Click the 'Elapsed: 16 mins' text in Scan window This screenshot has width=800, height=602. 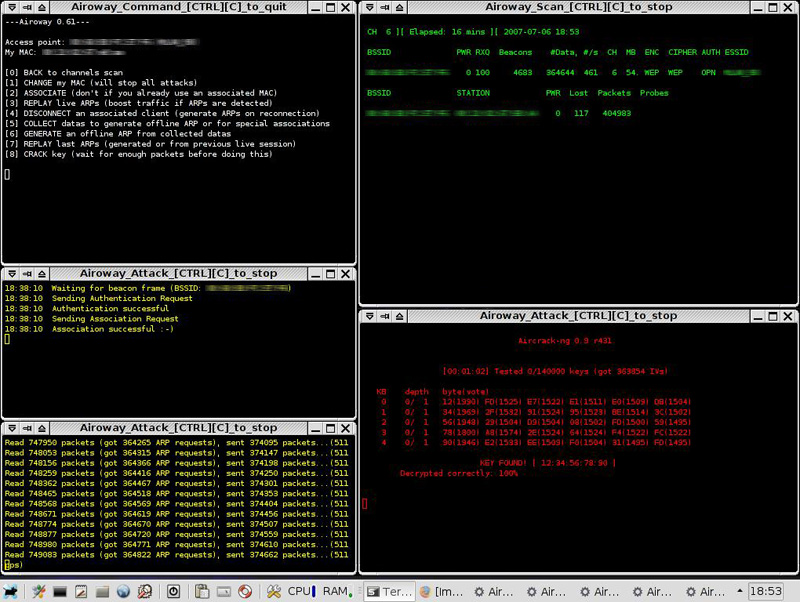(447, 32)
